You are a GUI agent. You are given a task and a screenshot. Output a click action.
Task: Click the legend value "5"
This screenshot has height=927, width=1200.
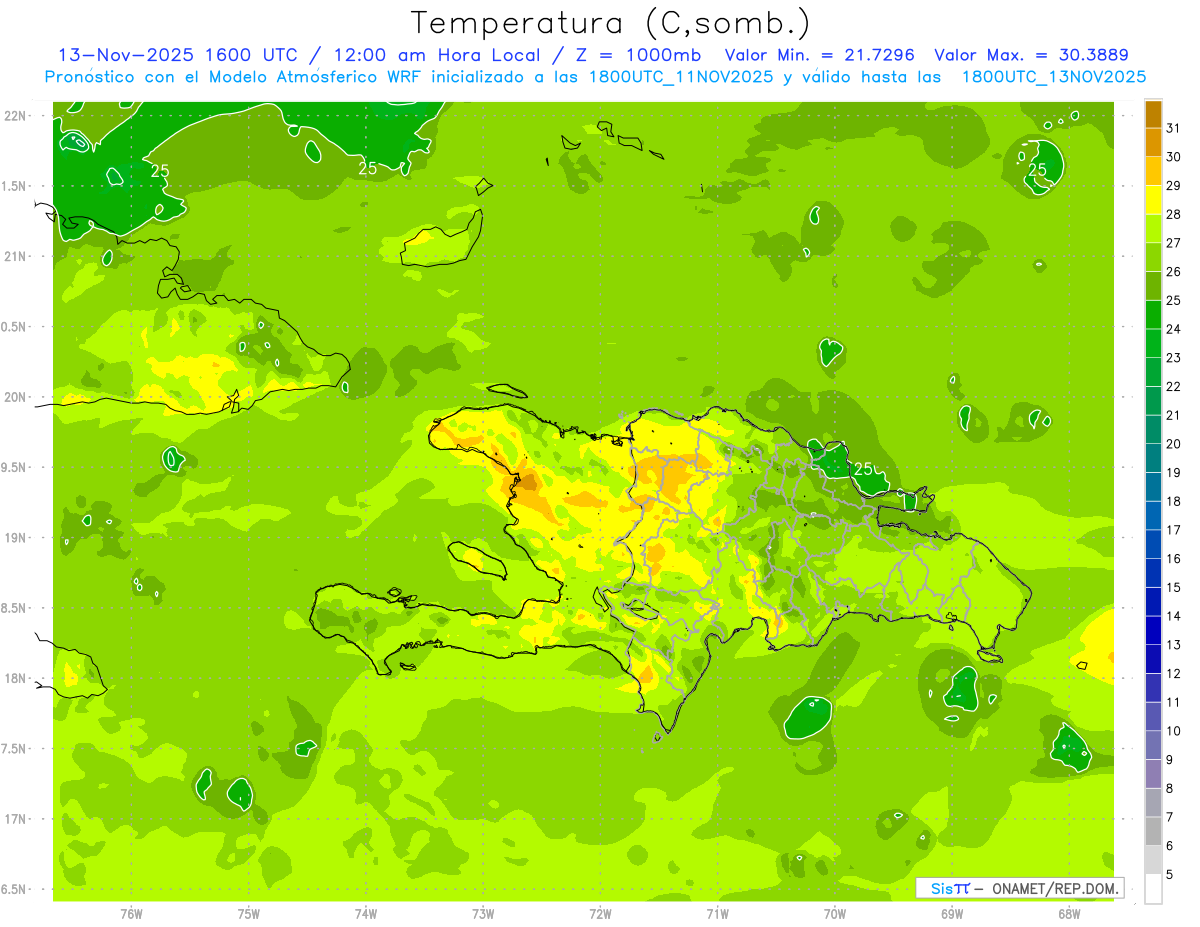pyautogui.click(x=1171, y=874)
